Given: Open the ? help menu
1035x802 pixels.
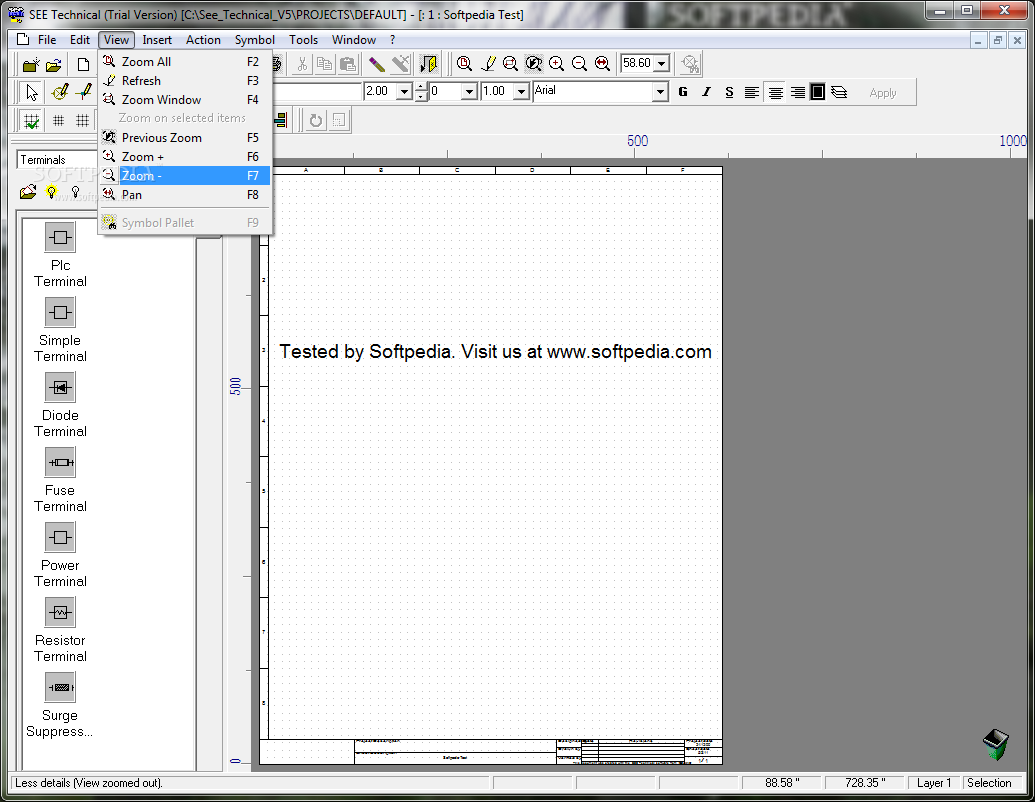Looking at the screenshot, I should pos(392,40).
